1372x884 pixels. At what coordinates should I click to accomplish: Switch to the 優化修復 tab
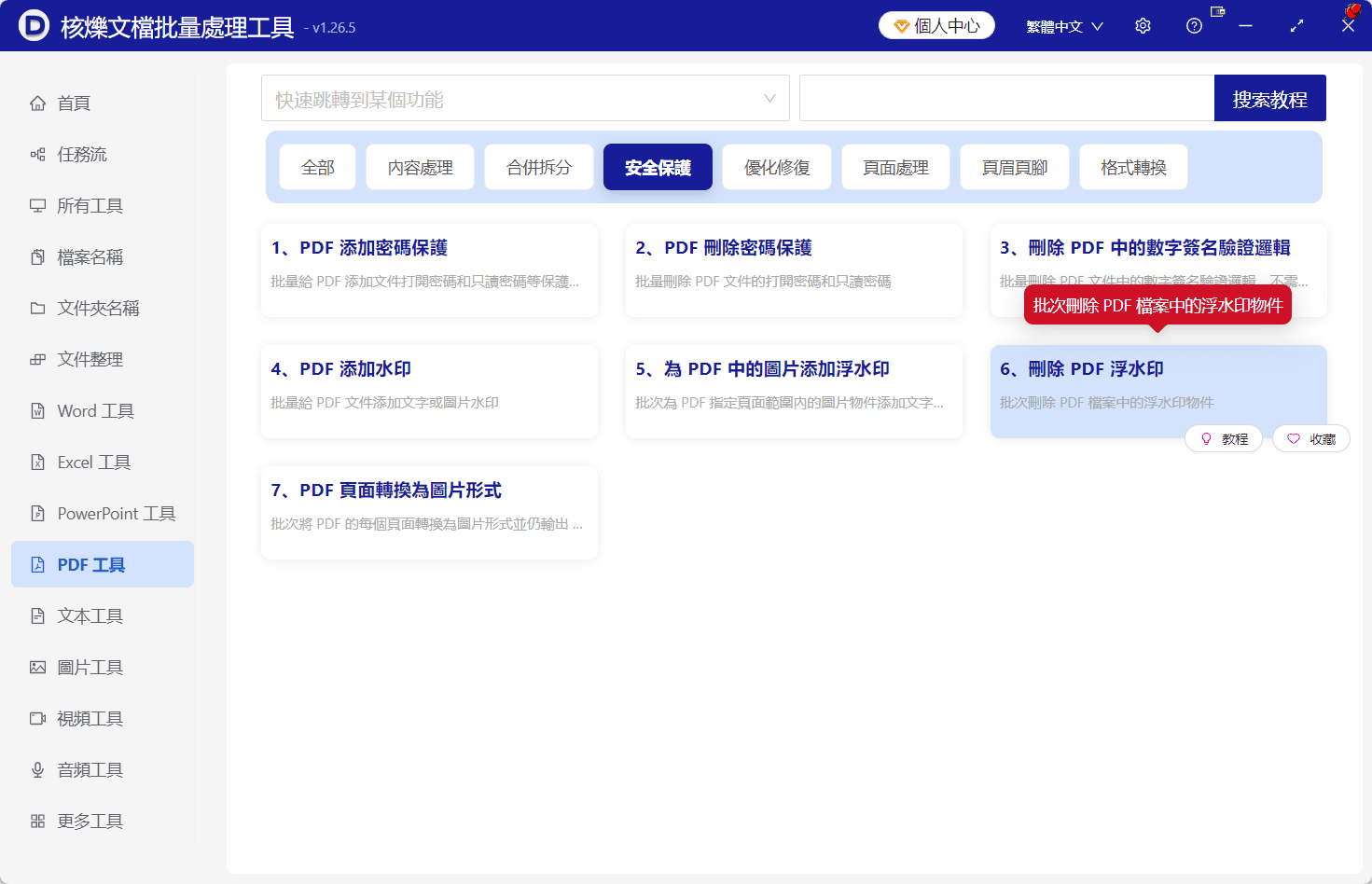[x=777, y=167]
